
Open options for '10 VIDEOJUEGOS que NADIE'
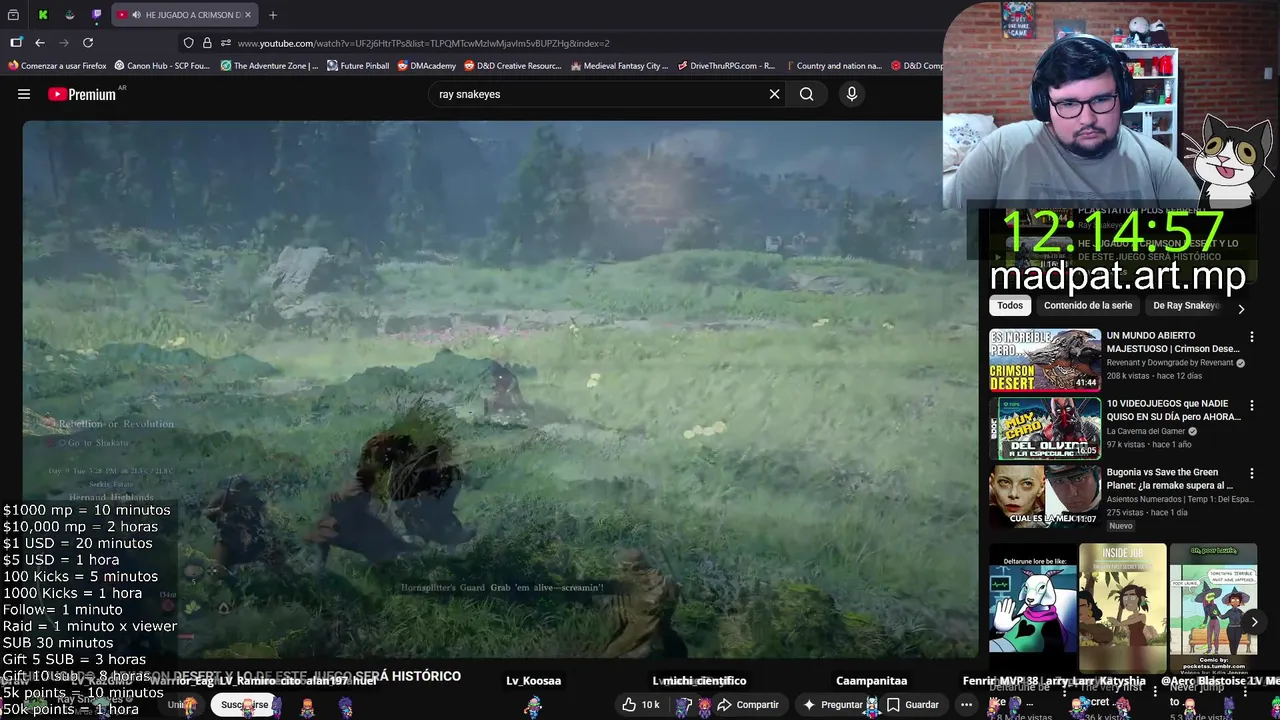(1251, 405)
